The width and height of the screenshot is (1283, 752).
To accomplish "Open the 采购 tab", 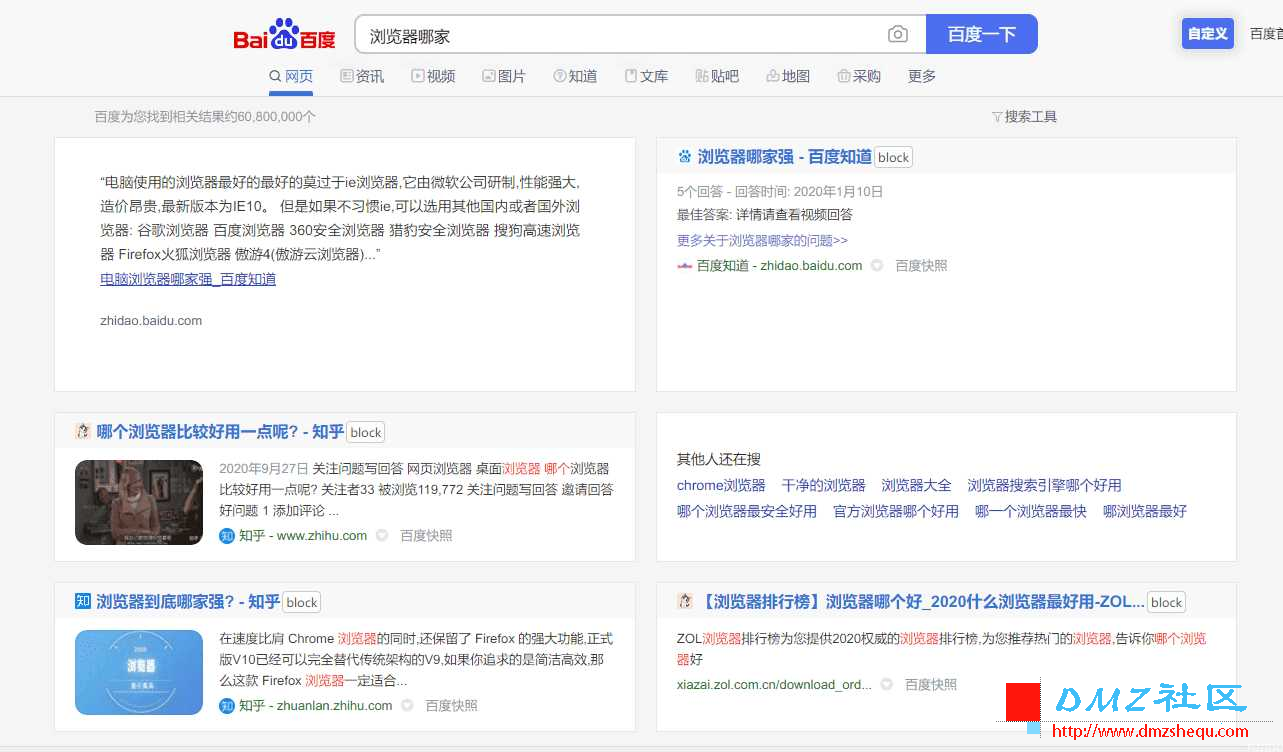I will point(859,76).
